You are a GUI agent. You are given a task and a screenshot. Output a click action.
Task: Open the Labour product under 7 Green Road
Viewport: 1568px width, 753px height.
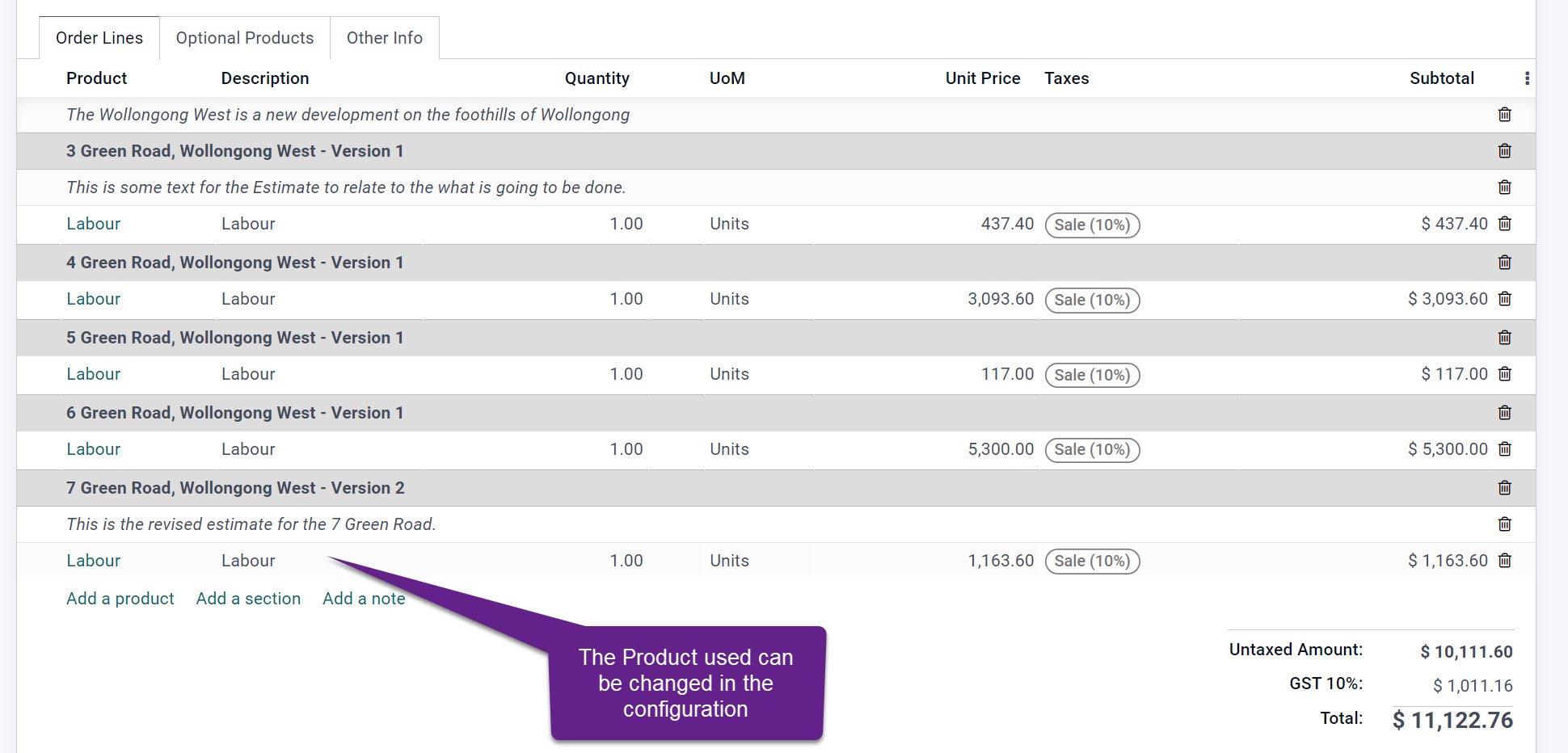coord(93,561)
